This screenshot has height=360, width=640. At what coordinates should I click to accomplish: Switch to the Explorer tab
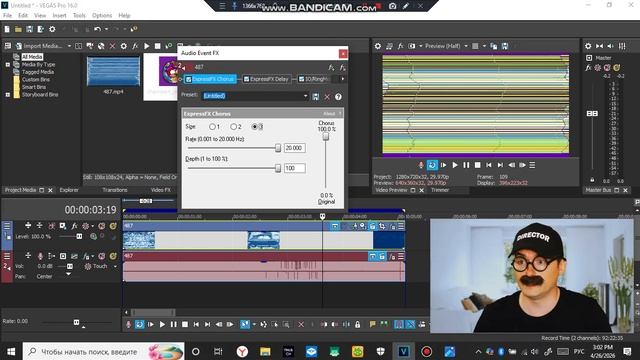click(69, 190)
